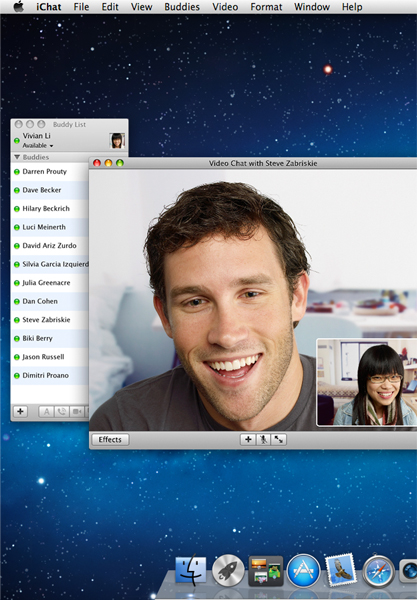Viewport: 417px width, 600px height.
Task: Open the Window menu
Action: click(x=312, y=7)
